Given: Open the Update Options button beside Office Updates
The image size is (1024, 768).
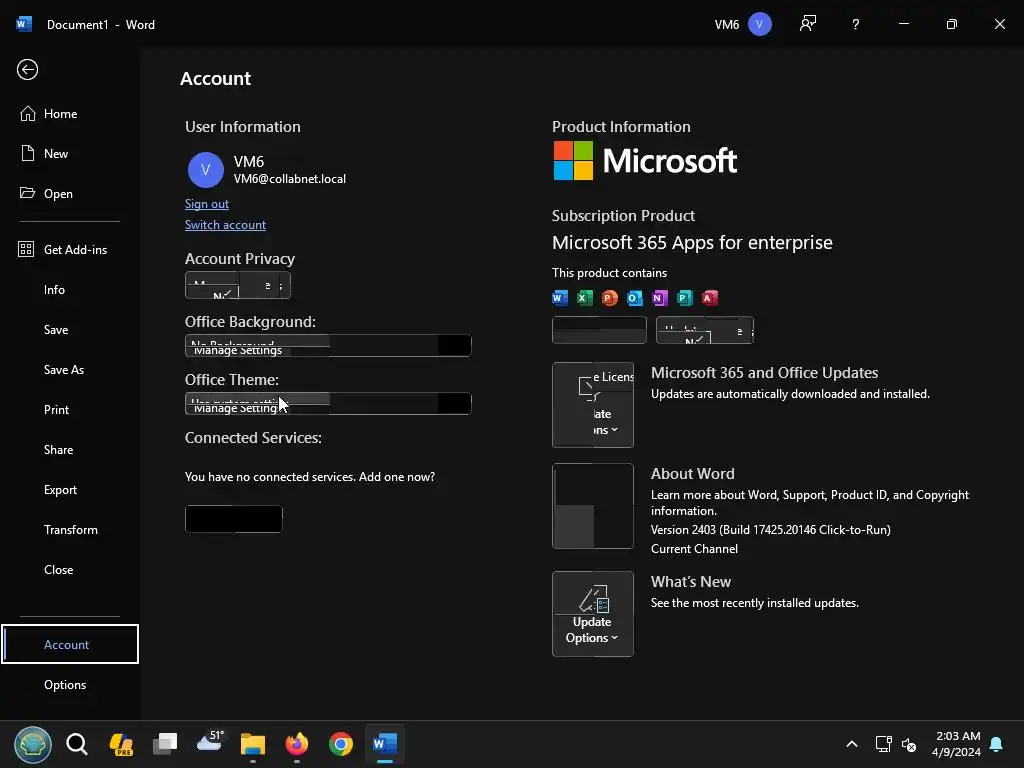Looking at the screenshot, I should [x=592, y=405].
